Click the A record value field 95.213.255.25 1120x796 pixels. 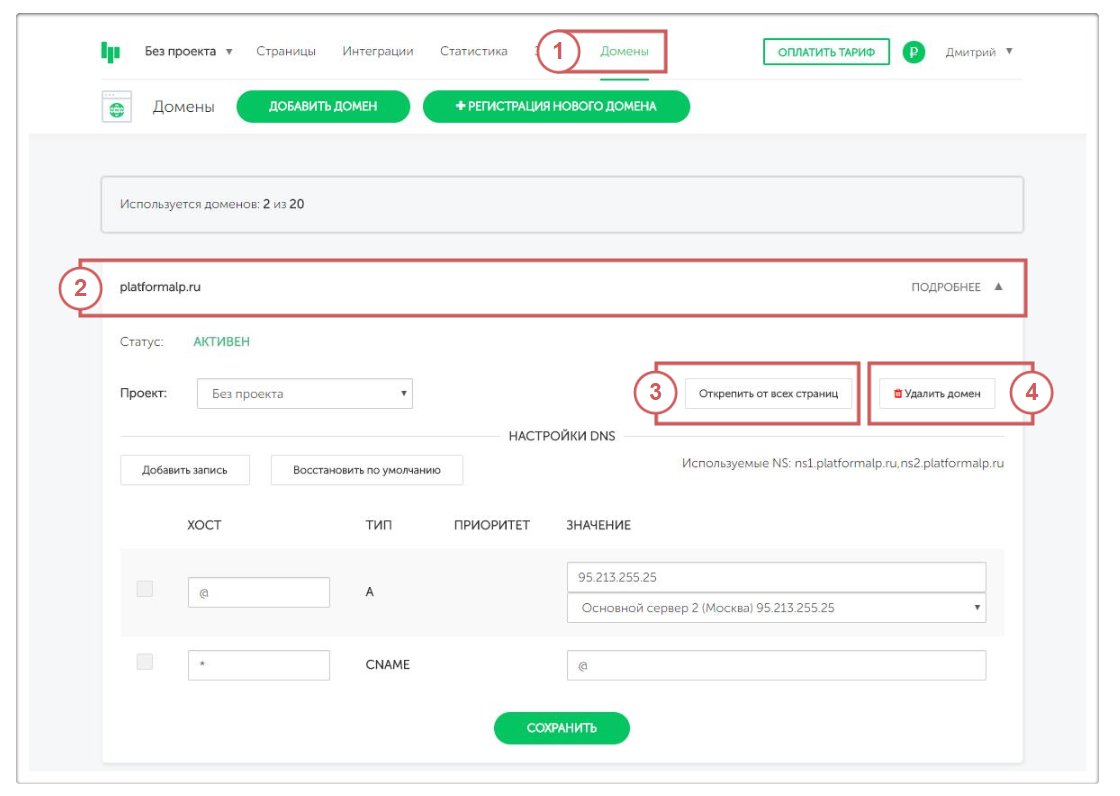click(x=776, y=578)
